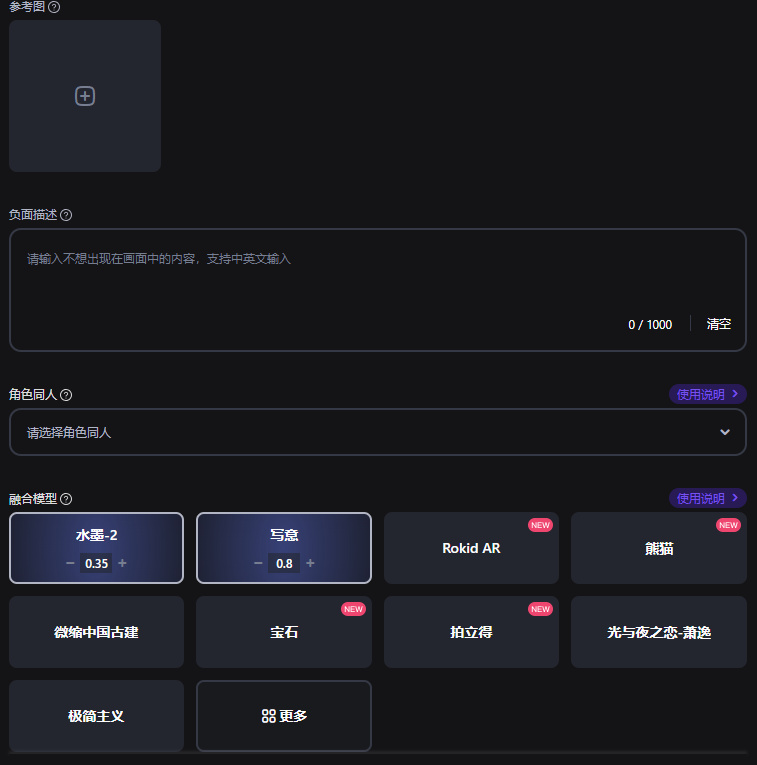Deselect the 水墨-2 fusion model
Image resolution: width=757 pixels, height=765 pixels.
coord(97,536)
